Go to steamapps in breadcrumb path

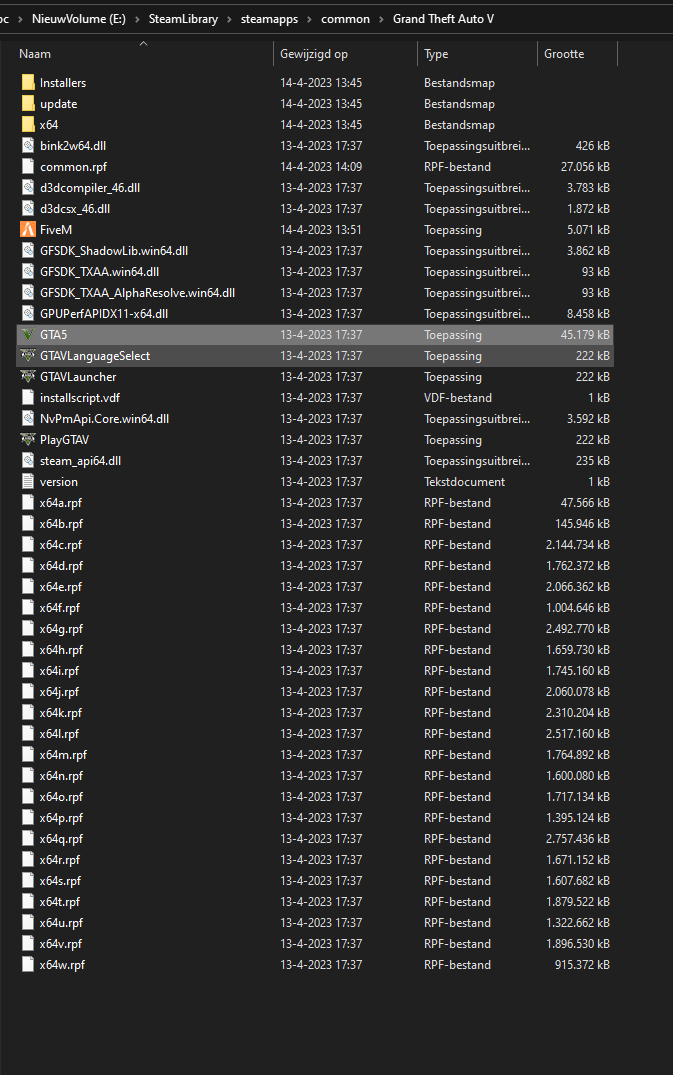point(269,19)
